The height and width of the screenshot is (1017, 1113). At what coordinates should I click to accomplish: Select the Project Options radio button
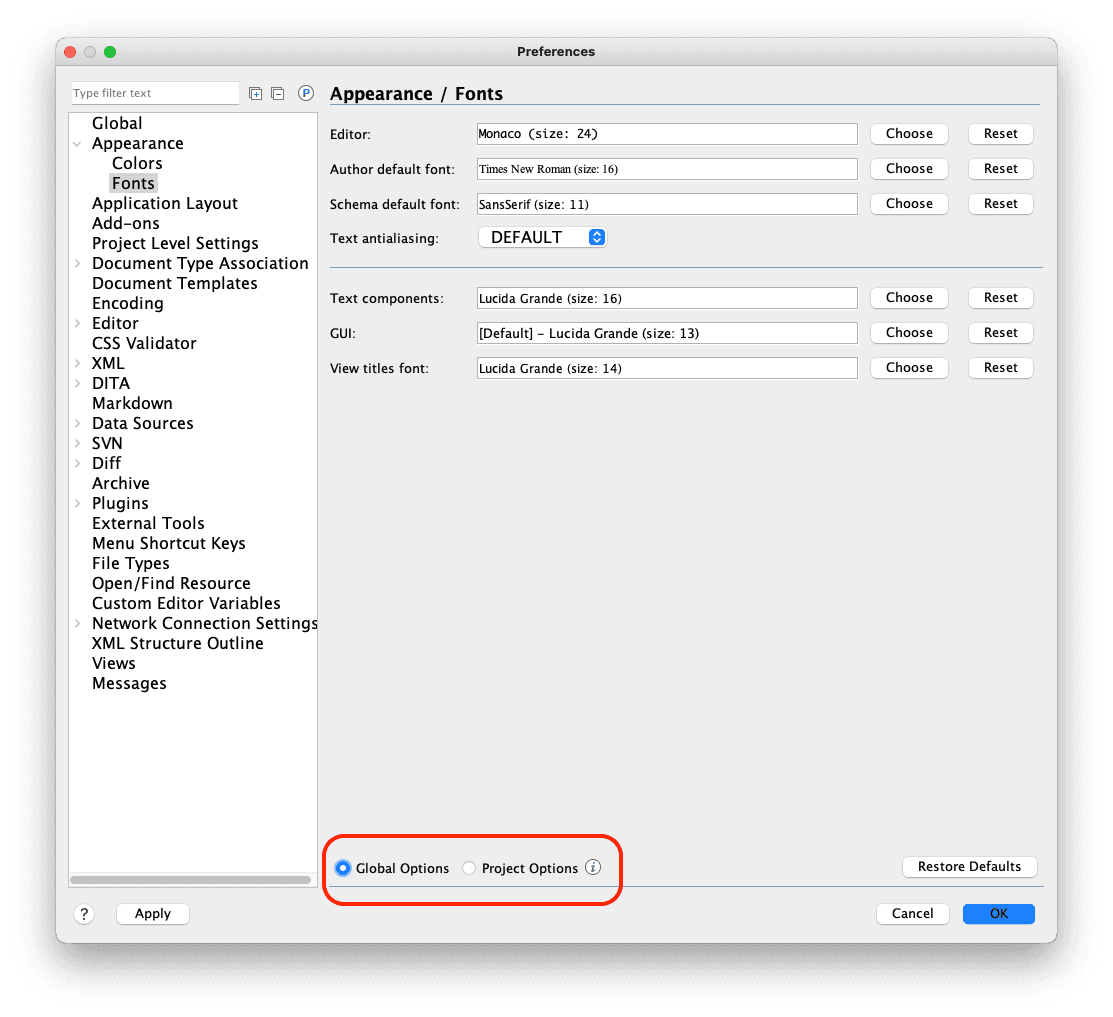[469, 868]
